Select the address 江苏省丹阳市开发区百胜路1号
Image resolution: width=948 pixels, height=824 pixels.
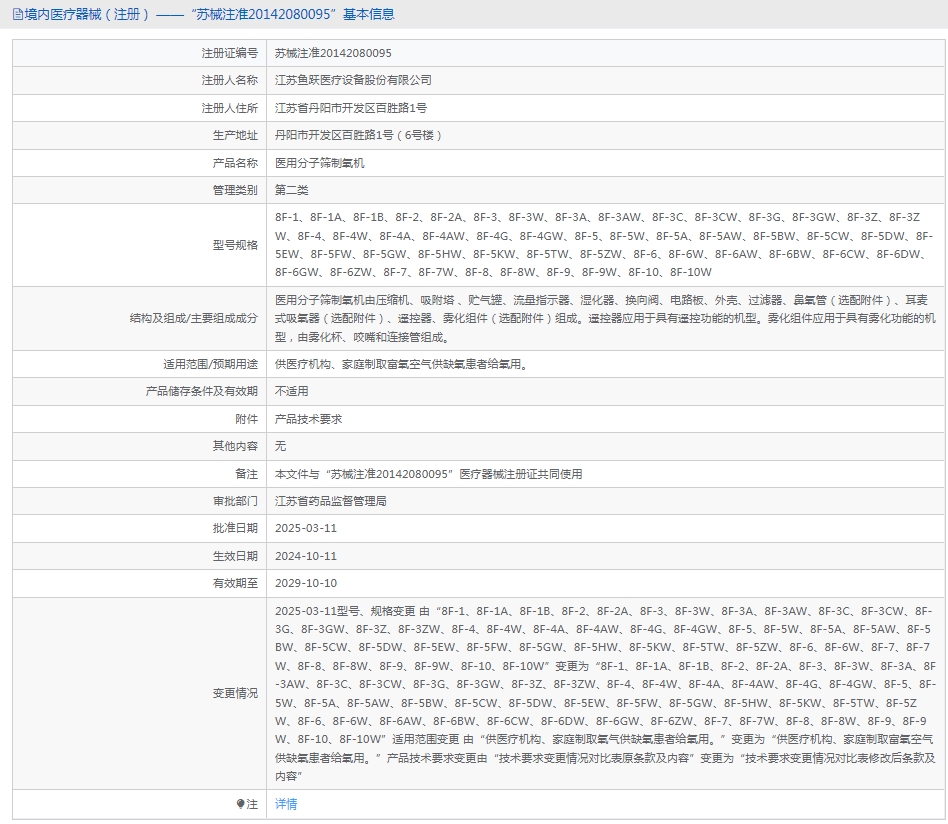(351, 108)
